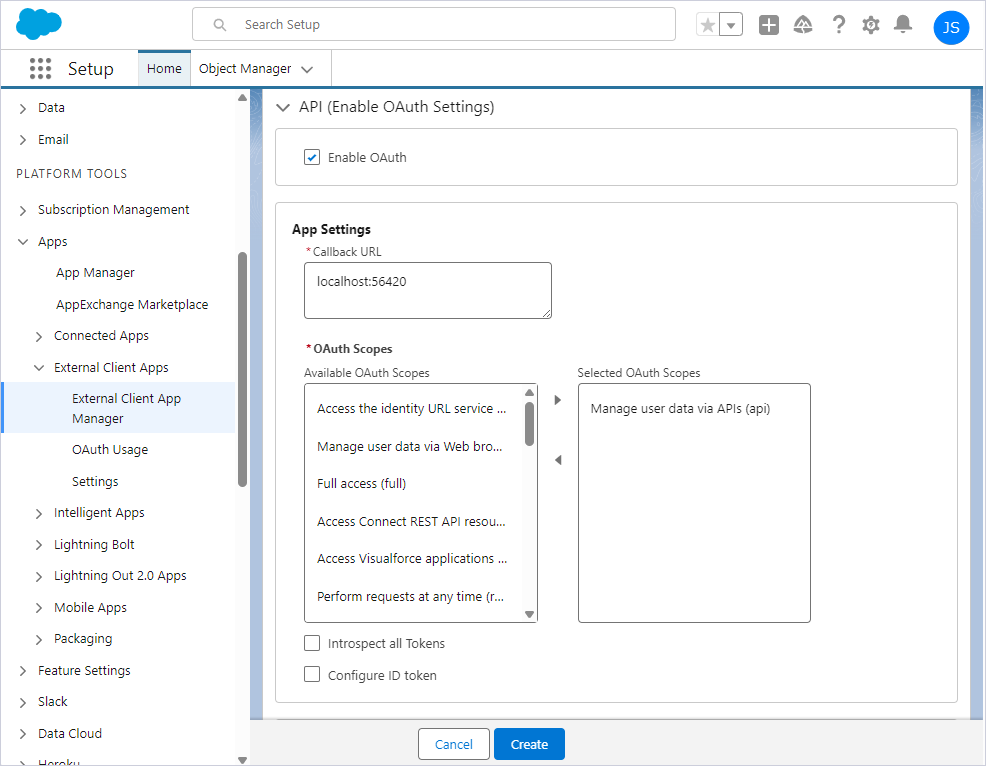The height and width of the screenshot is (766, 986).
Task: Click the favorites star icon
Action: (707, 25)
